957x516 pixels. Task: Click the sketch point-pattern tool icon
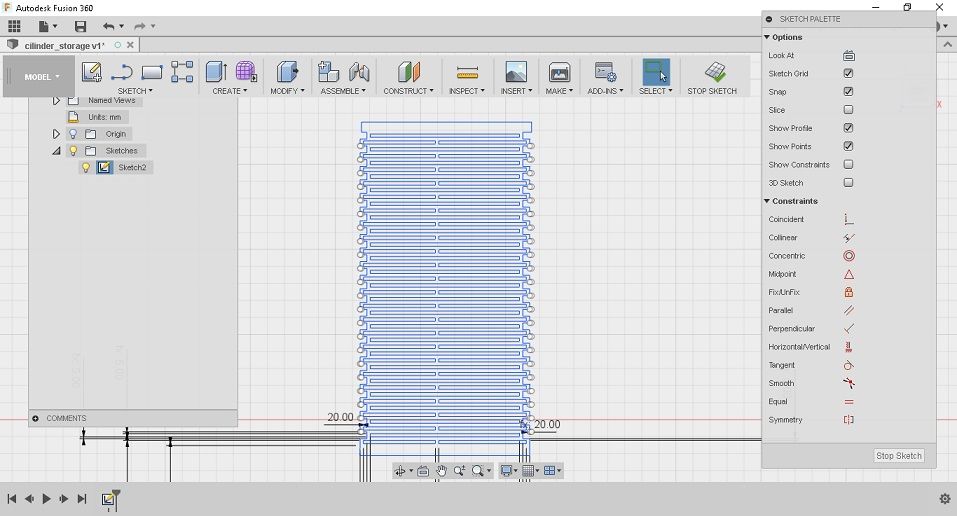point(182,71)
